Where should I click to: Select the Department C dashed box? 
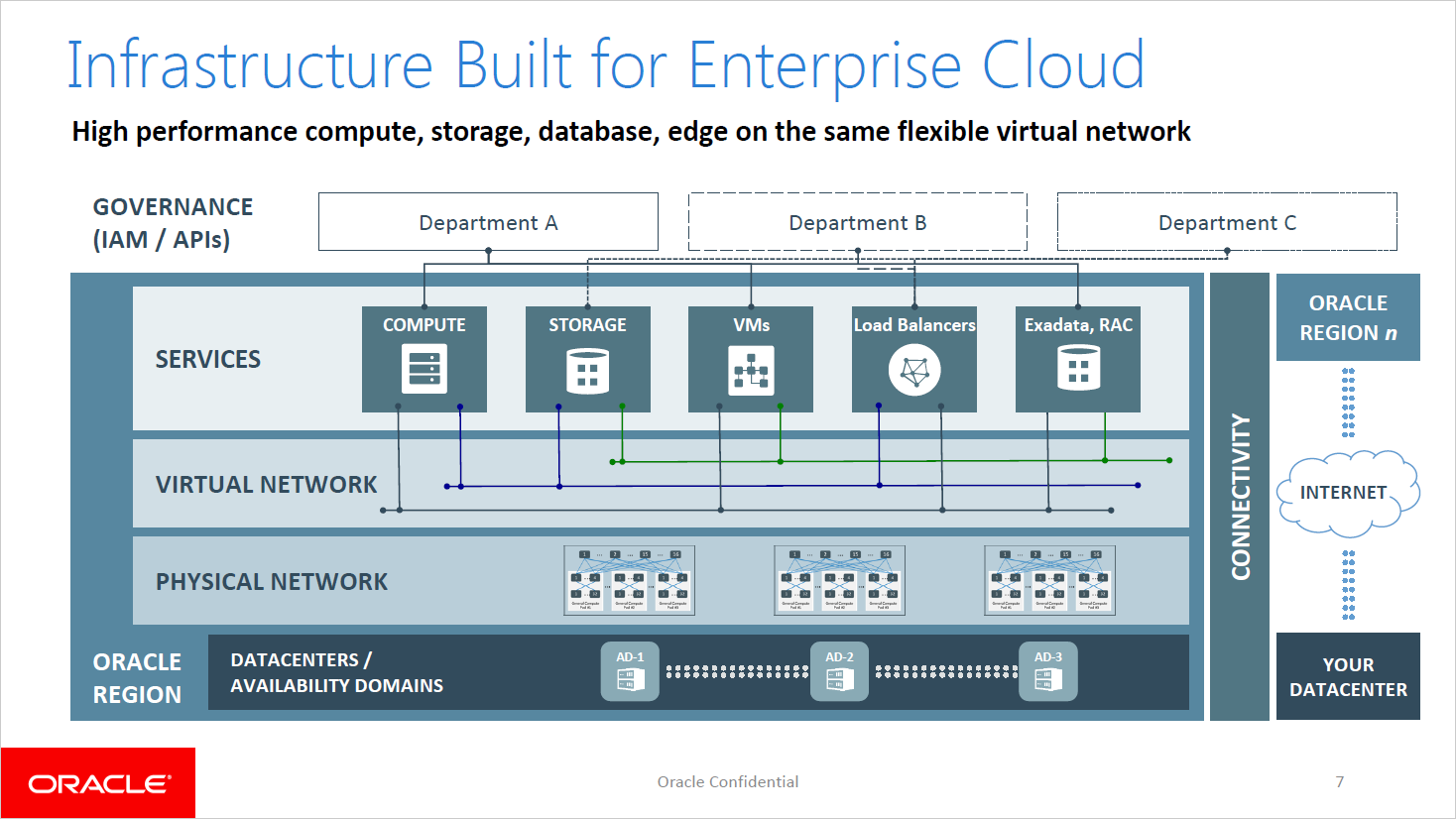tap(1227, 222)
